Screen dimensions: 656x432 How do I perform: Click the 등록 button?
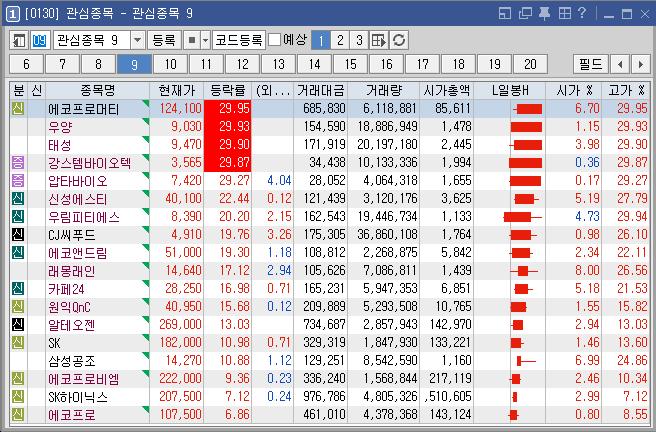click(x=164, y=41)
